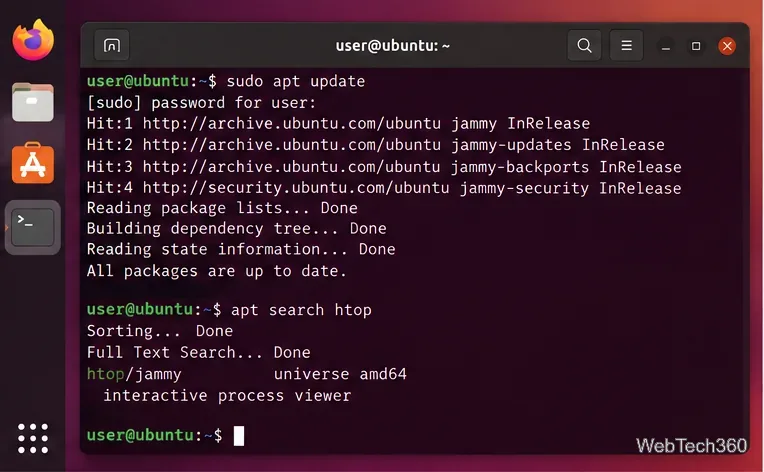The height and width of the screenshot is (472, 764).
Task: Click the 'universe amd64' text
Action: (x=340, y=374)
